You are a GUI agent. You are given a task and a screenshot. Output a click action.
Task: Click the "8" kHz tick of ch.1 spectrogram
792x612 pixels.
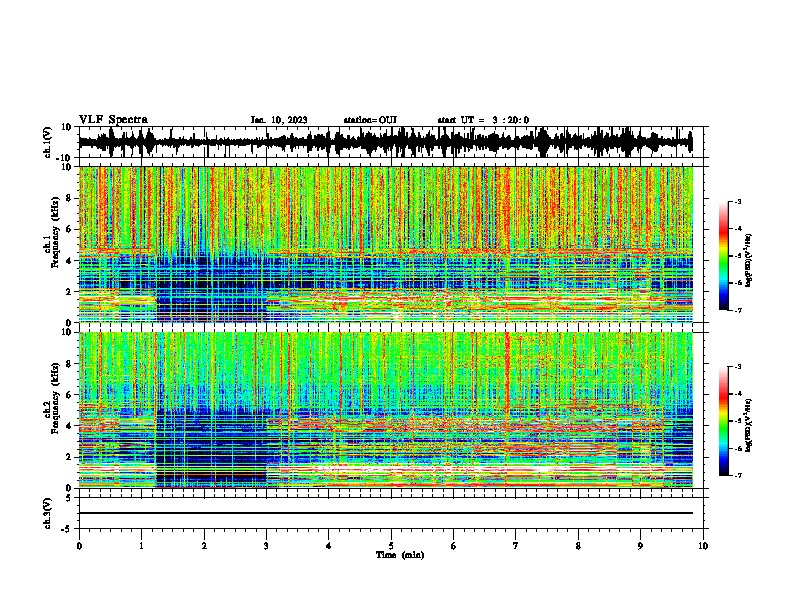[x=70, y=198]
